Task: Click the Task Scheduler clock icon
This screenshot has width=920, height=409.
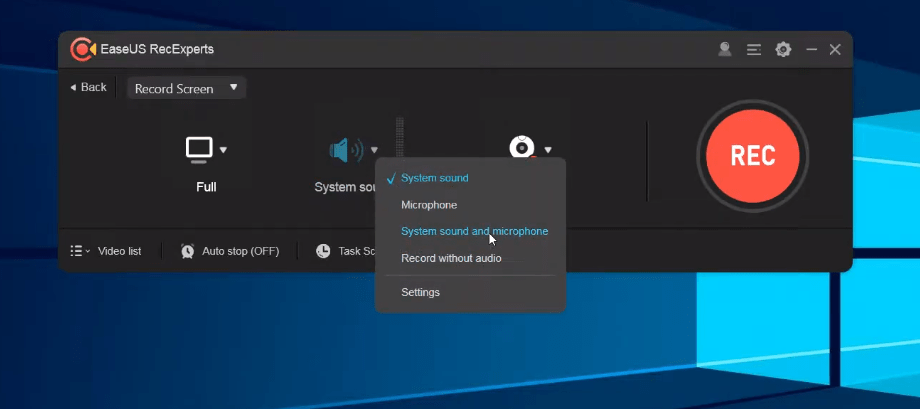Action: pos(323,251)
